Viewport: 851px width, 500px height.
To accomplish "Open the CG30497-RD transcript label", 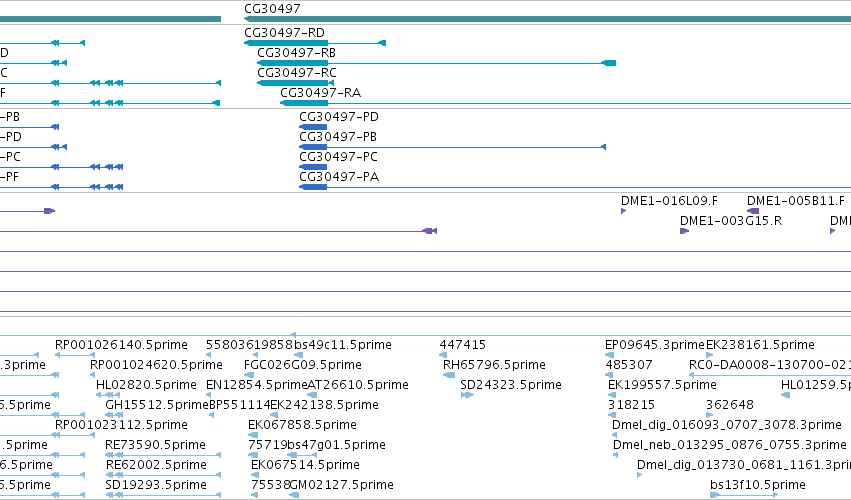I will coord(284,33).
